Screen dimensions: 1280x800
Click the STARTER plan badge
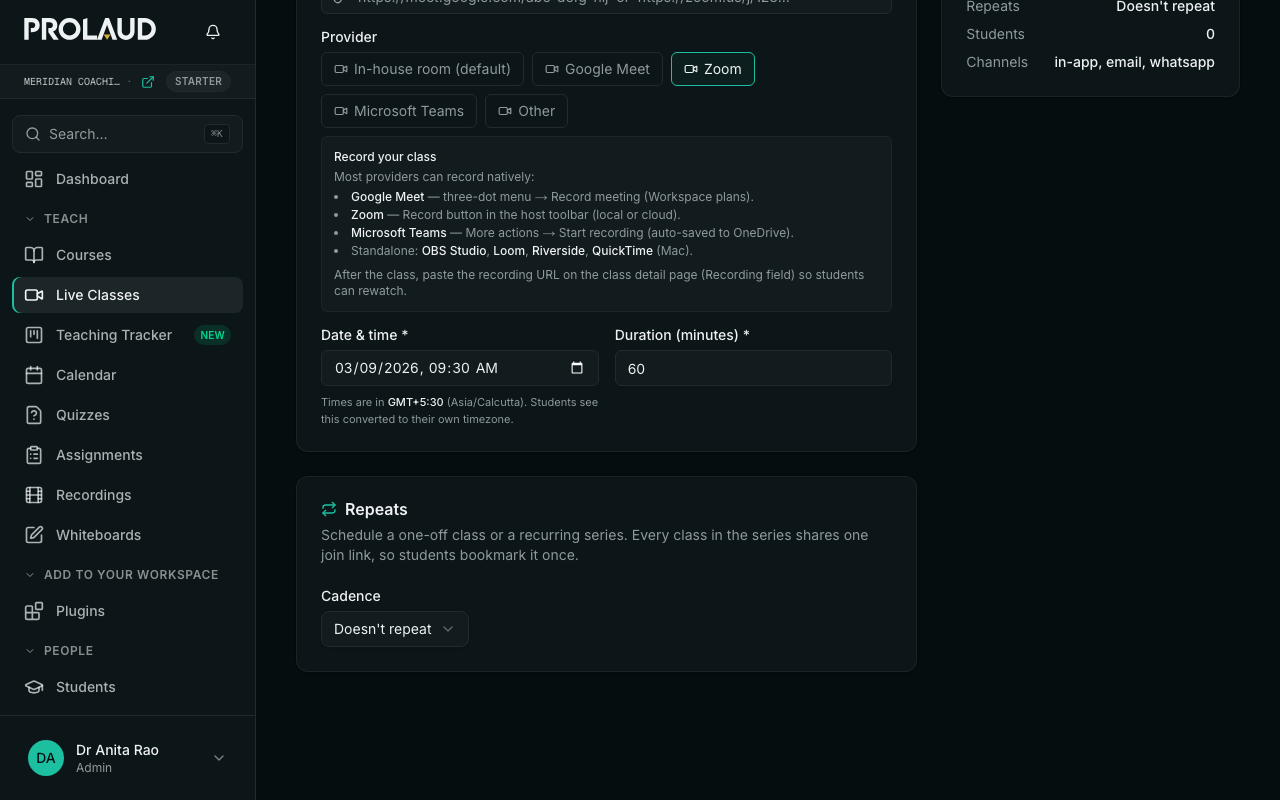click(198, 82)
